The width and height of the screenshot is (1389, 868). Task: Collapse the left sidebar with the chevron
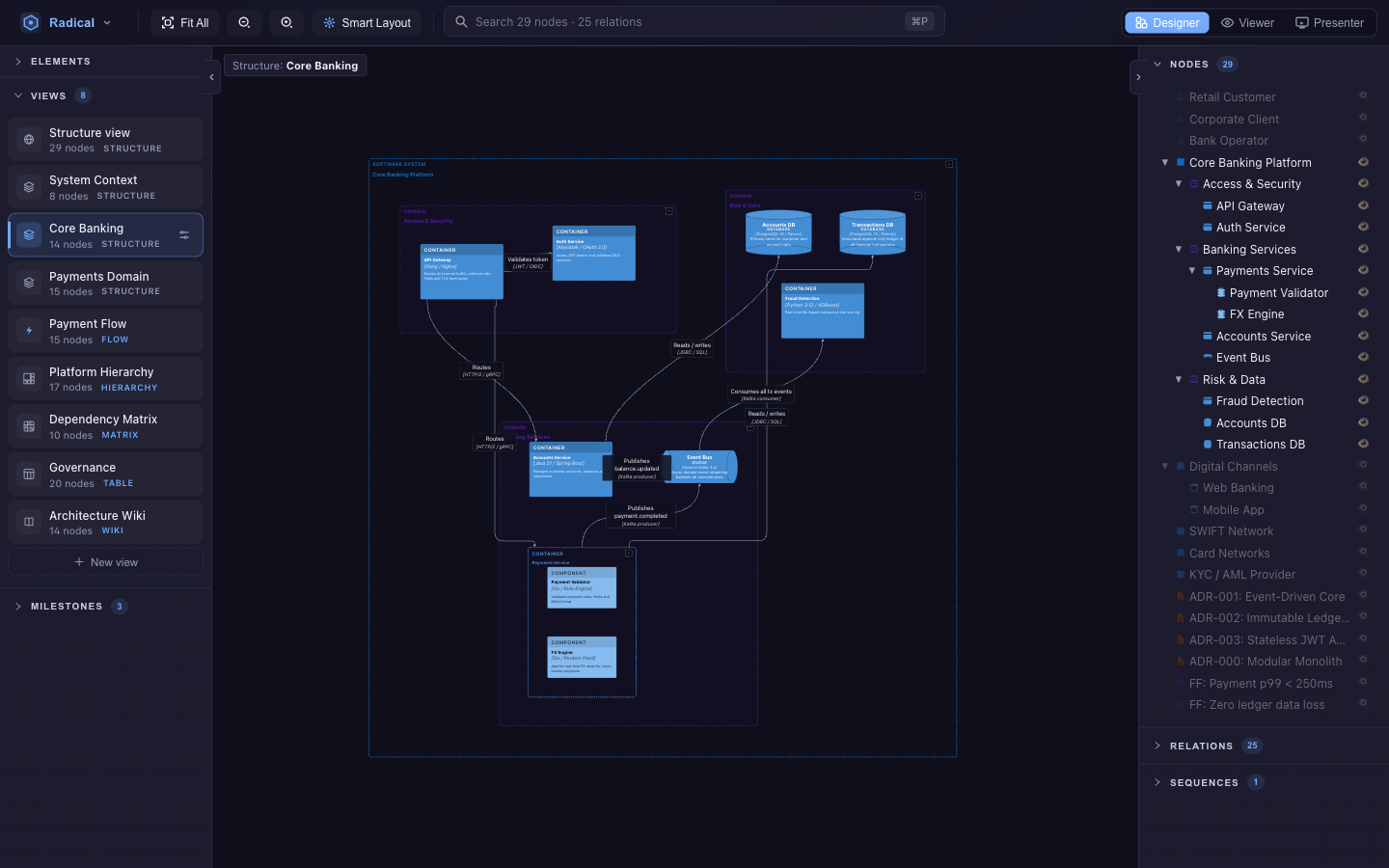click(211, 77)
